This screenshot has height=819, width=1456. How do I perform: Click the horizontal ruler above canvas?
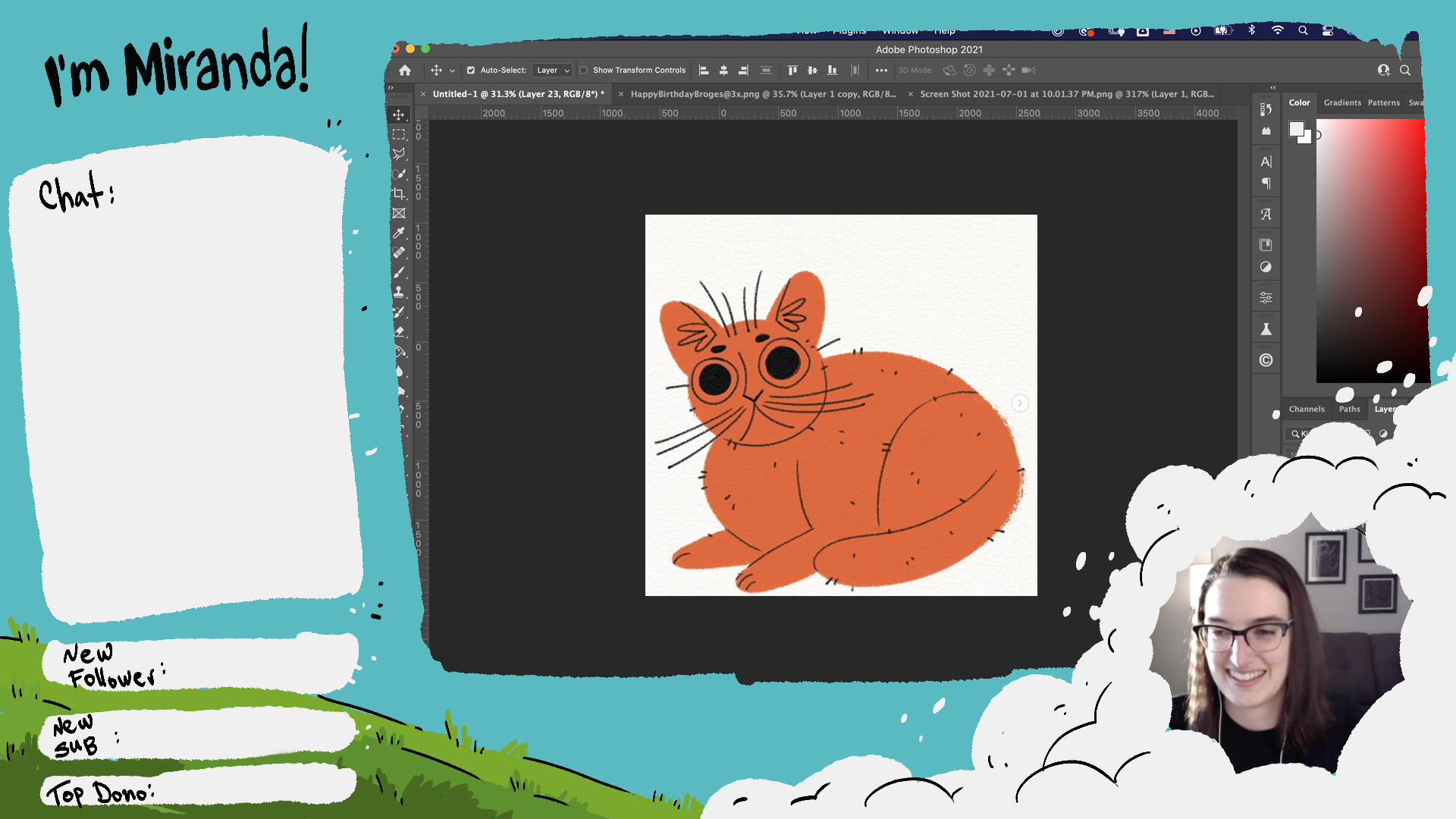833,113
